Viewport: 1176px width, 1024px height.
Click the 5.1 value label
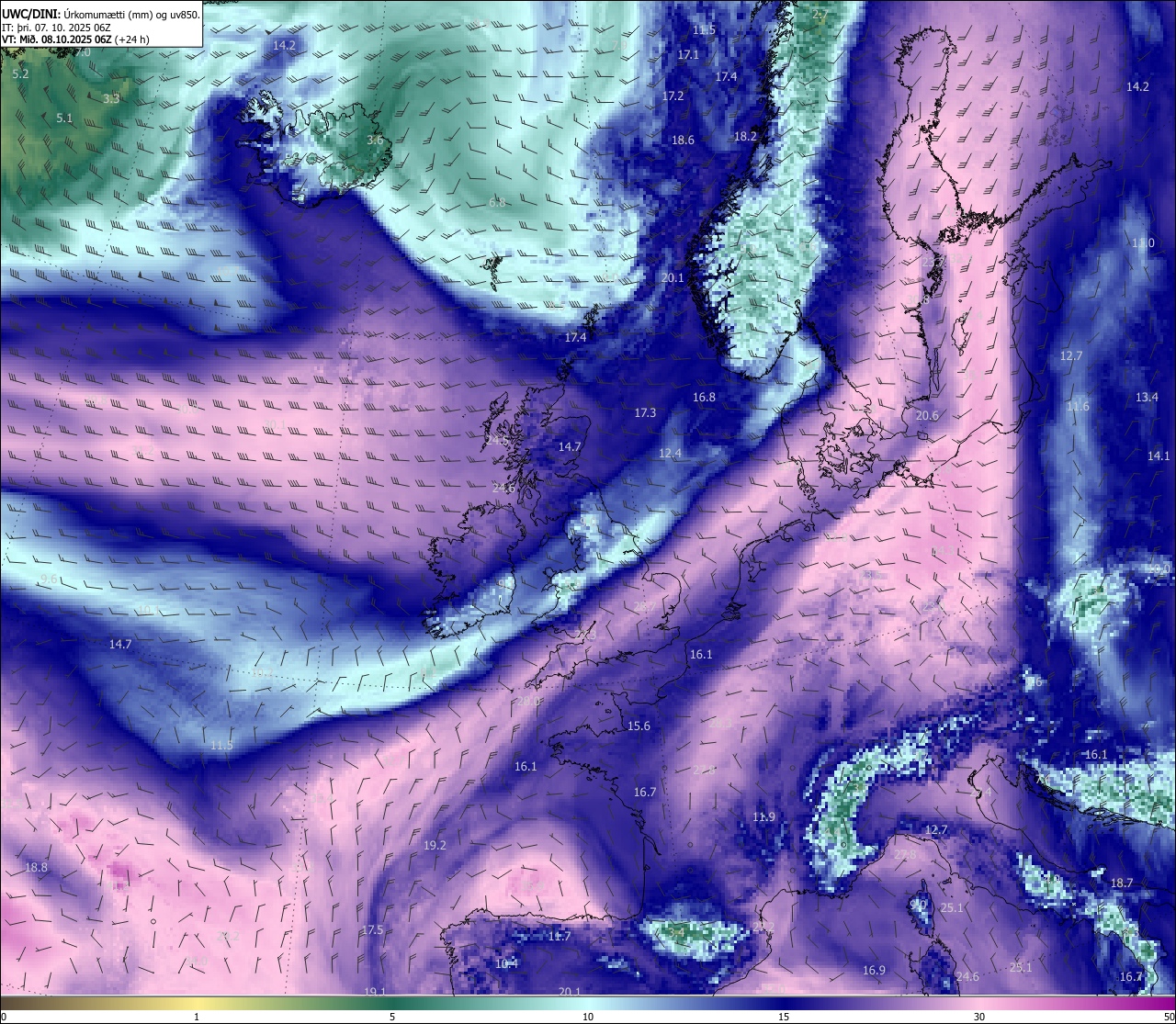click(64, 118)
